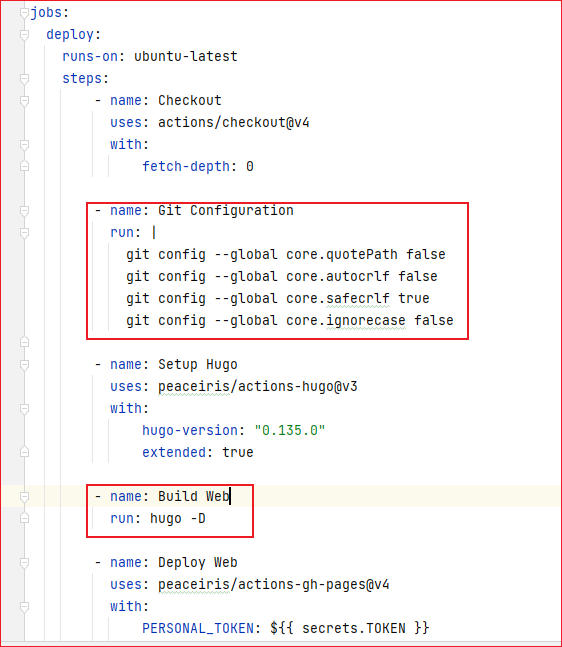The height and width of the screenshot is (647, 562).
Task: Collapse the jobs block fold marker
Action: [24, 13]
